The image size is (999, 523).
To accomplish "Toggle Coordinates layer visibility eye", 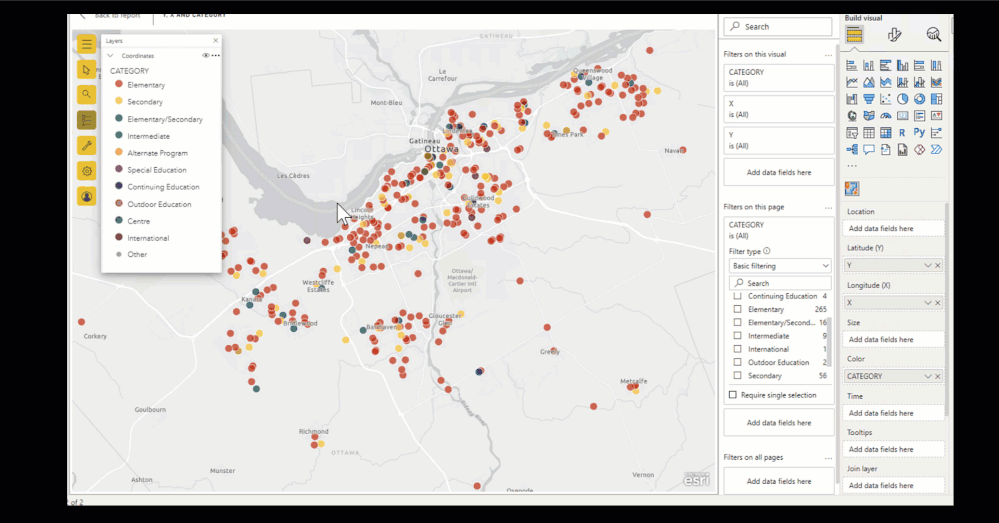I will pos(205,55).
